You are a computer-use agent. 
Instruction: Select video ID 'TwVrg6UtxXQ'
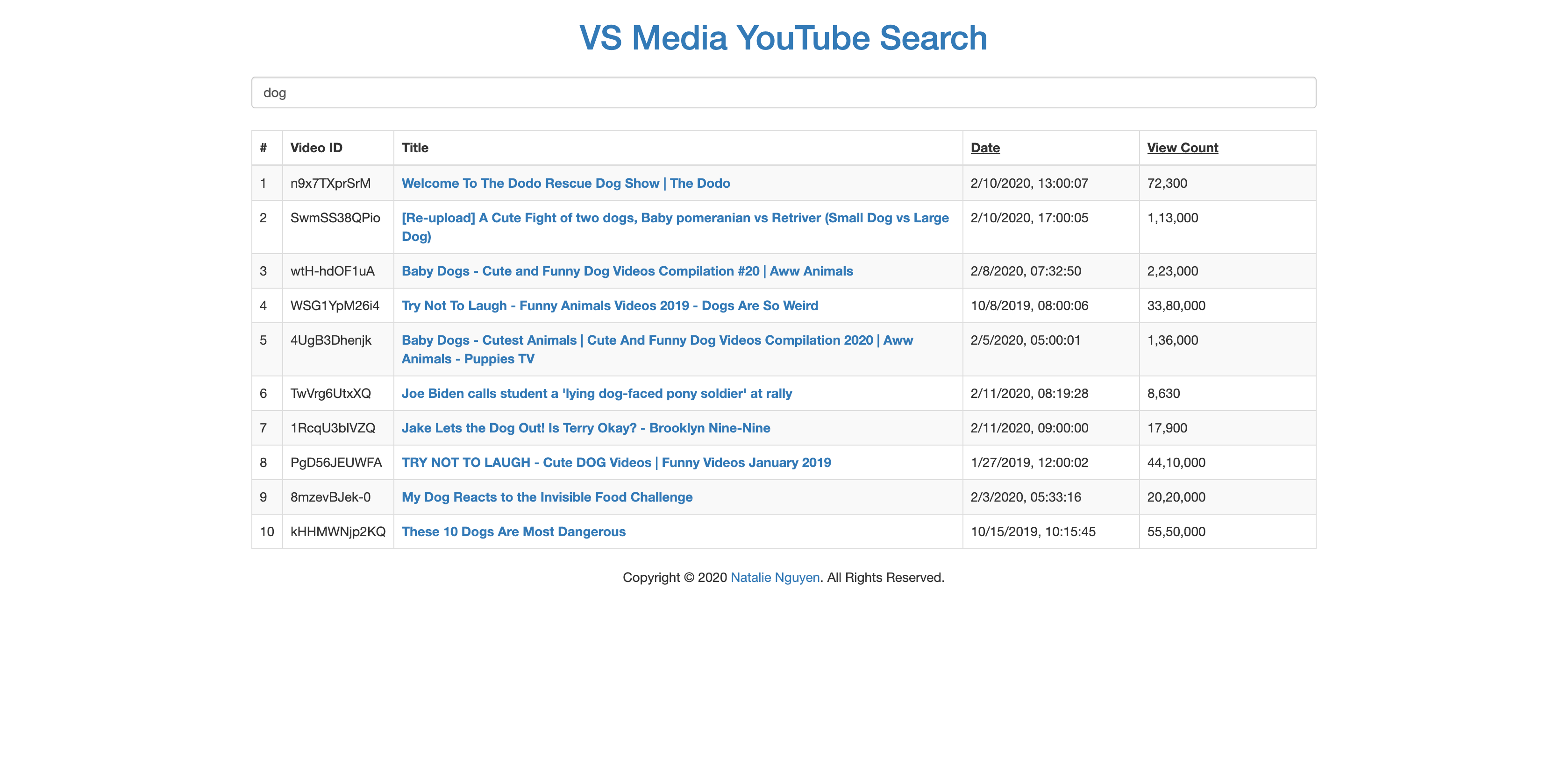pyautogui.click(x=330, y=393)
